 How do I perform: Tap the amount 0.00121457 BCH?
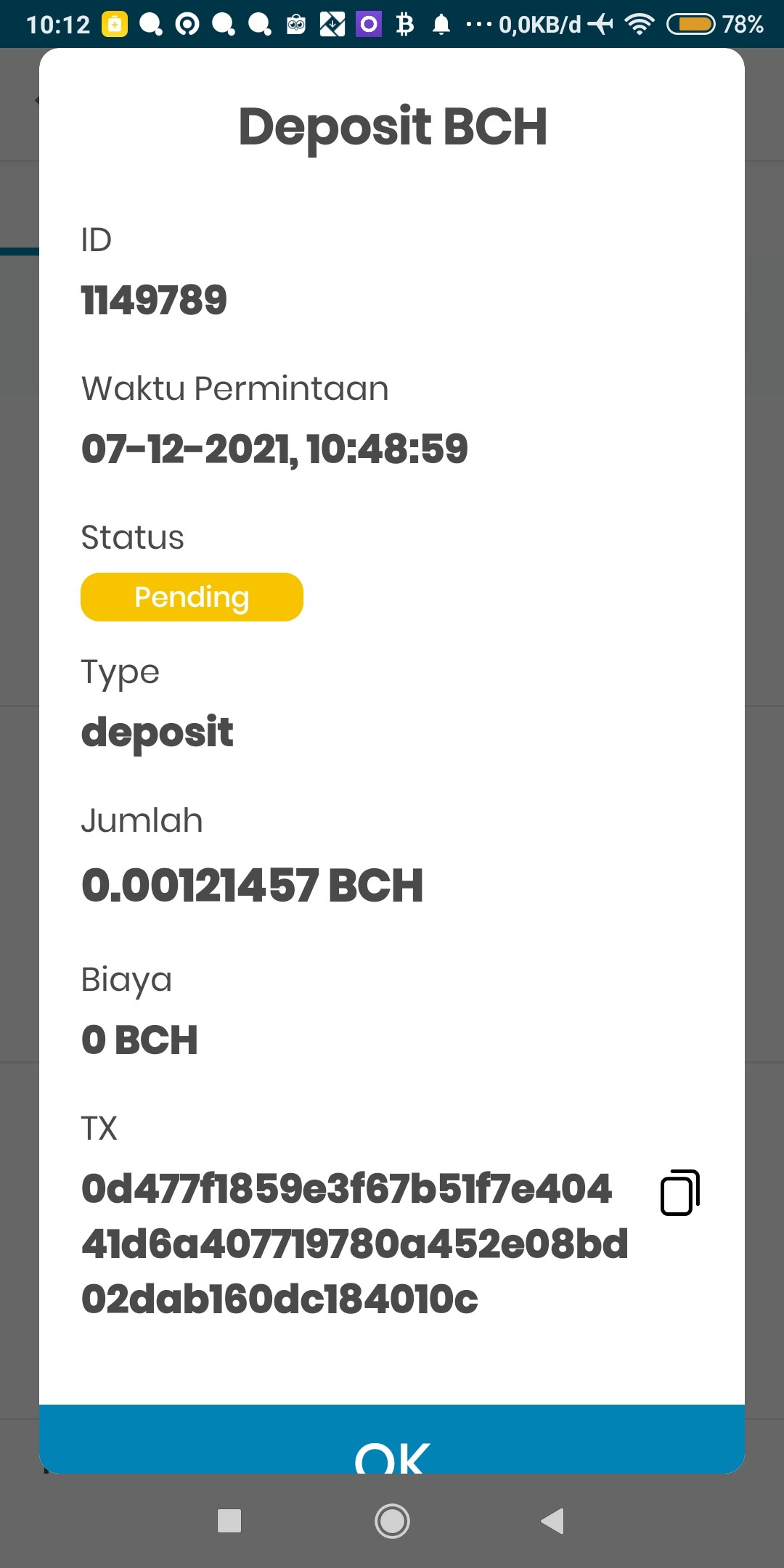(252, 885)
